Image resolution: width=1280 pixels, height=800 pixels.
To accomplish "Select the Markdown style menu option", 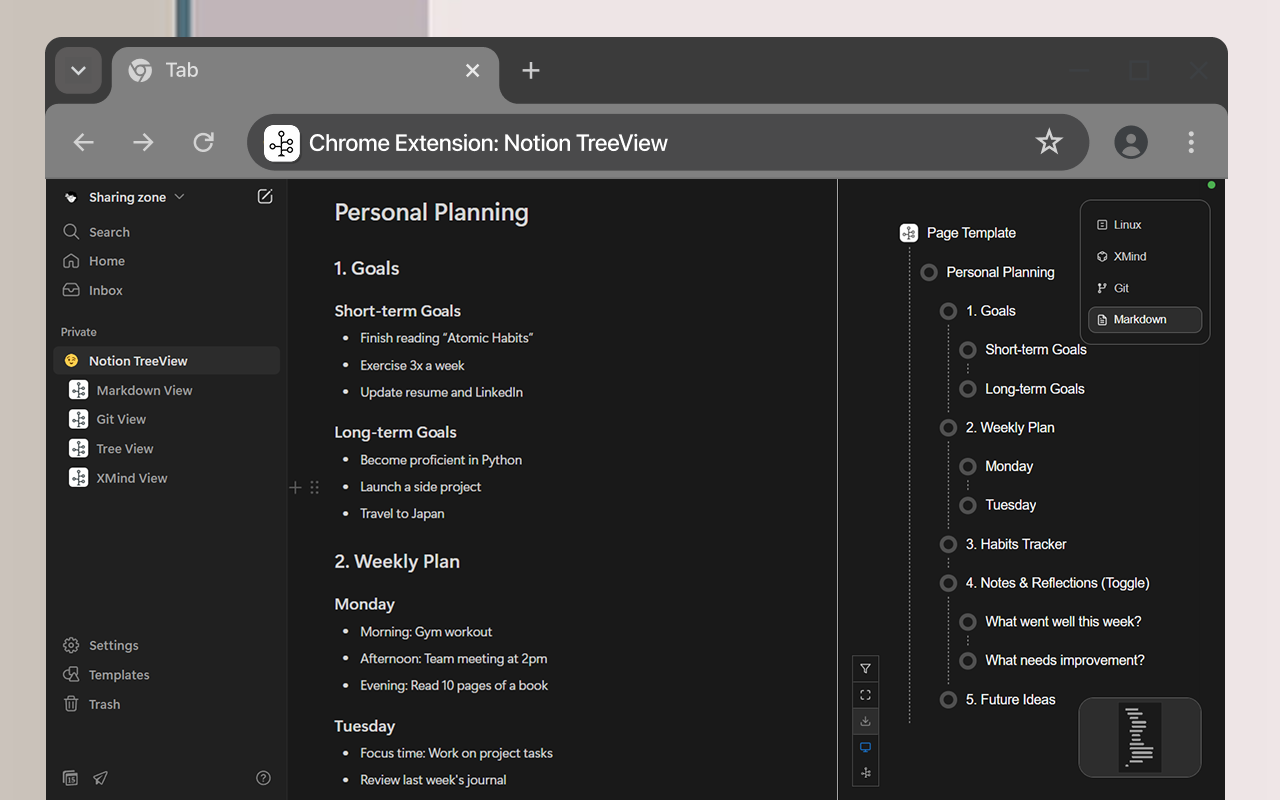I will point(1145,320).
